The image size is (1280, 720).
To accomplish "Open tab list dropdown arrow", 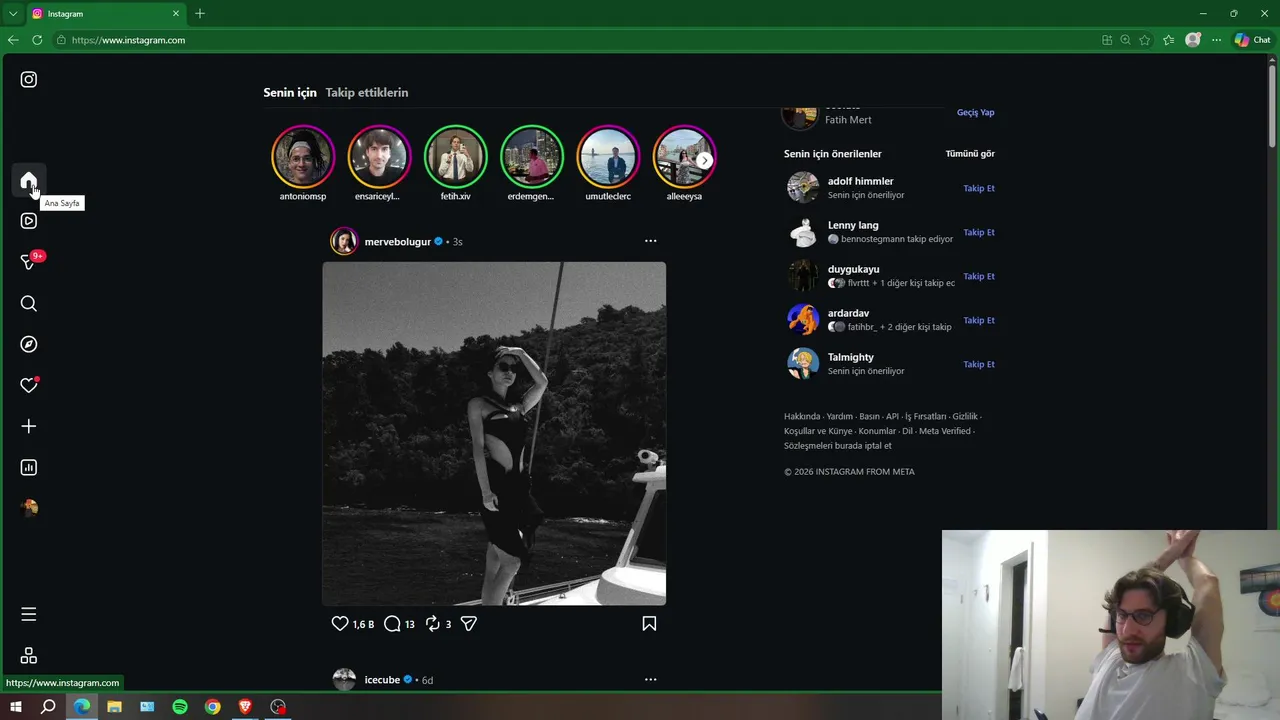I will (x=13, y=13).
